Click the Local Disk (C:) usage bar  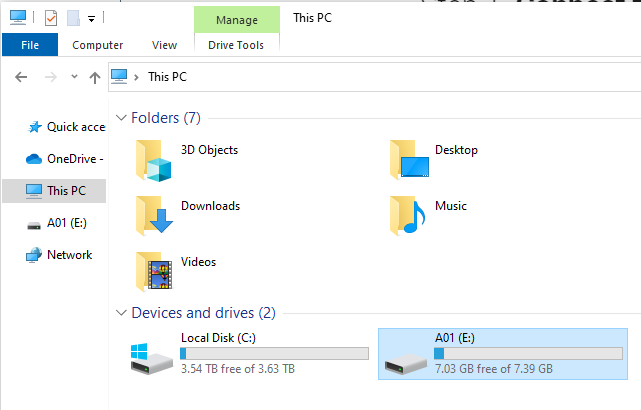coord(274,353)
